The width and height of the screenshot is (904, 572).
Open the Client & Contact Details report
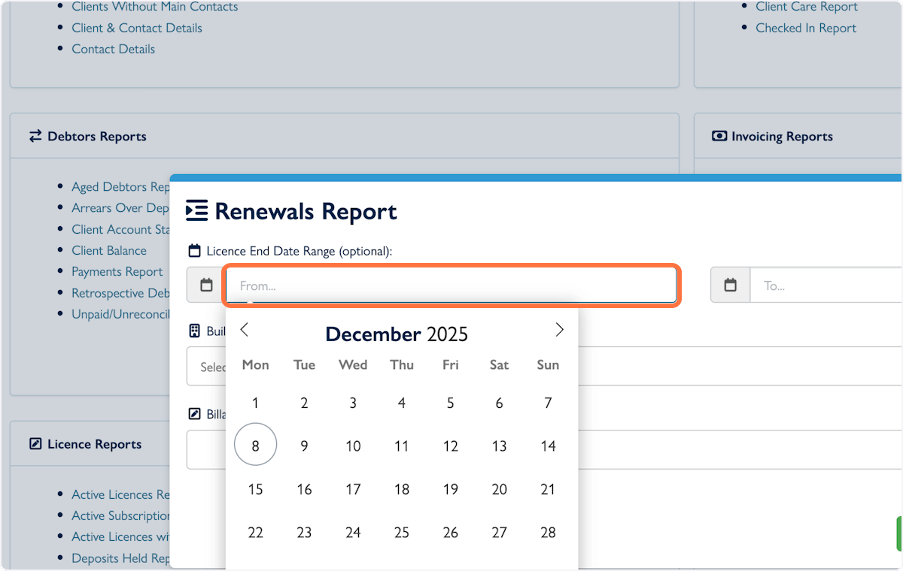[137, 28]
